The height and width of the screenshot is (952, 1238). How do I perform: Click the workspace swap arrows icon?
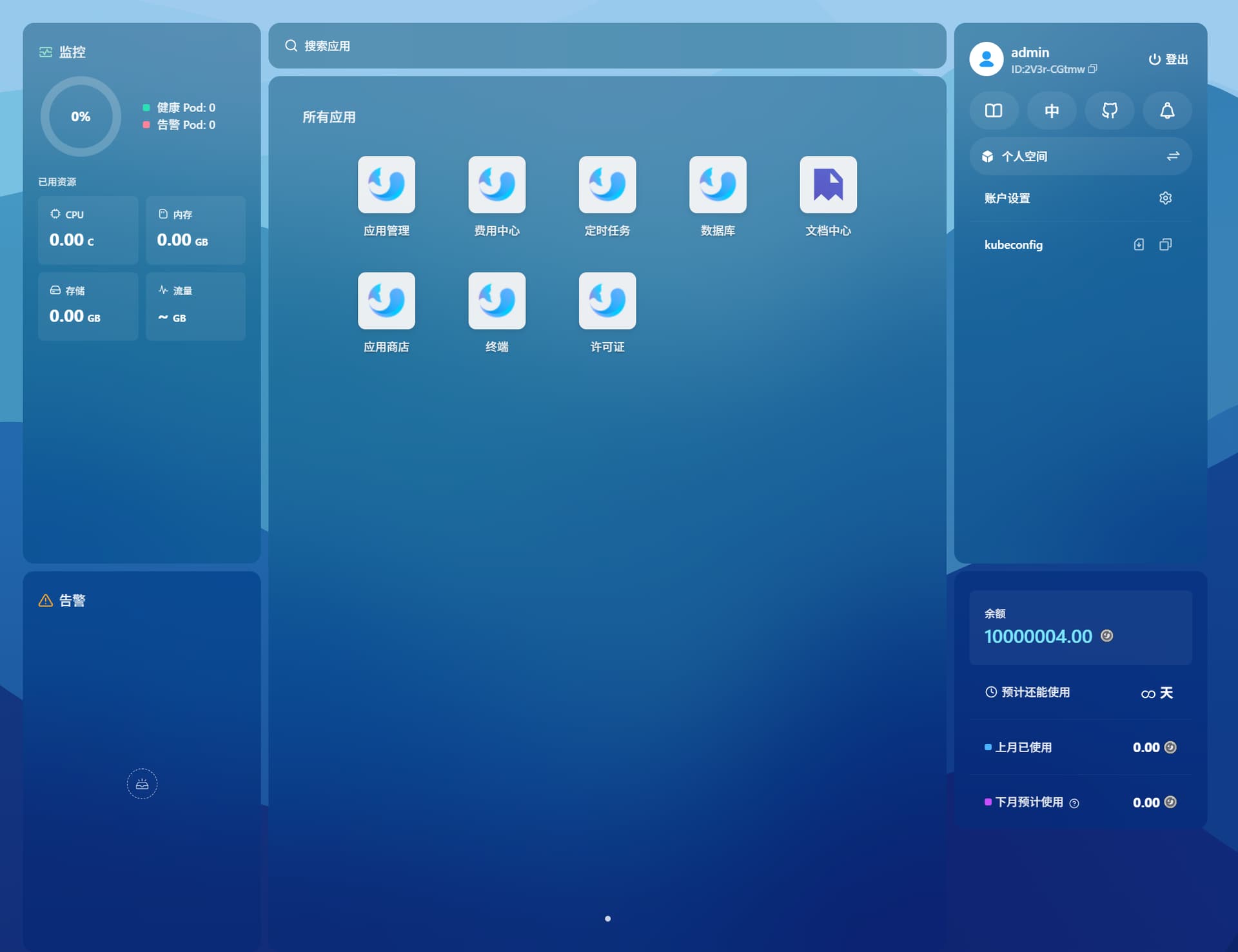pyautogui.click(x=1173, y=157)
